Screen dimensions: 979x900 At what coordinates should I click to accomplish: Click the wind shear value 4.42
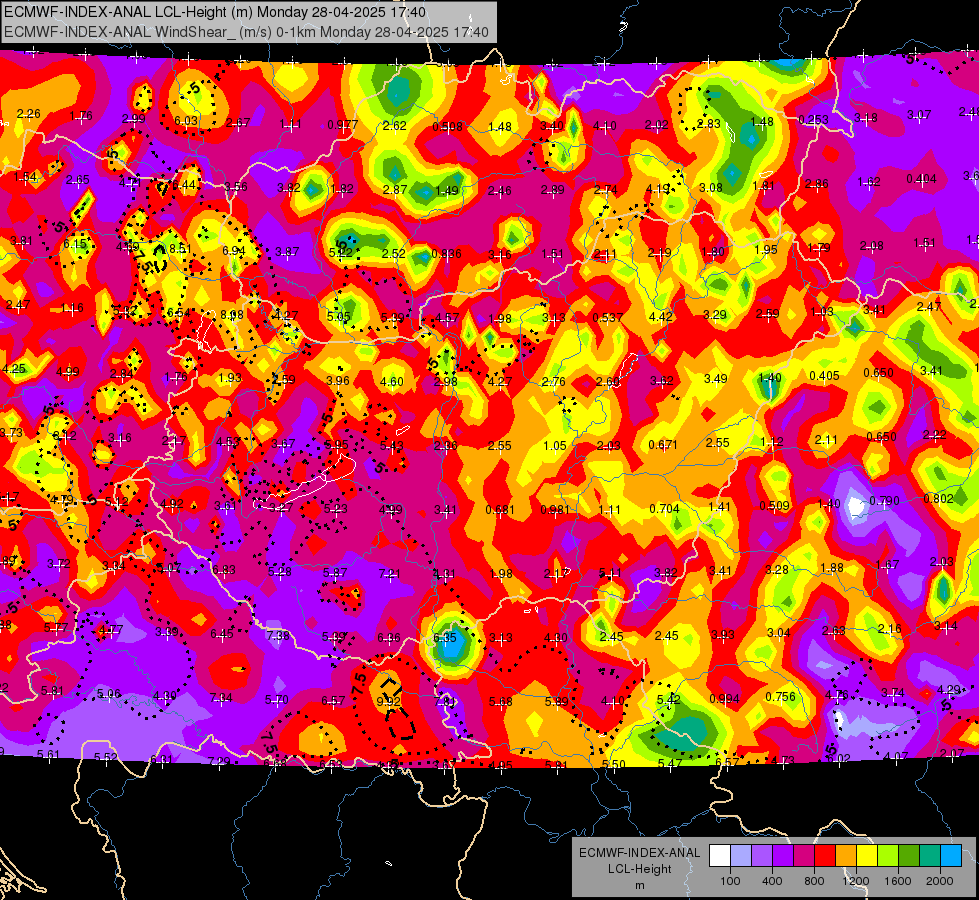pos(661,317)
